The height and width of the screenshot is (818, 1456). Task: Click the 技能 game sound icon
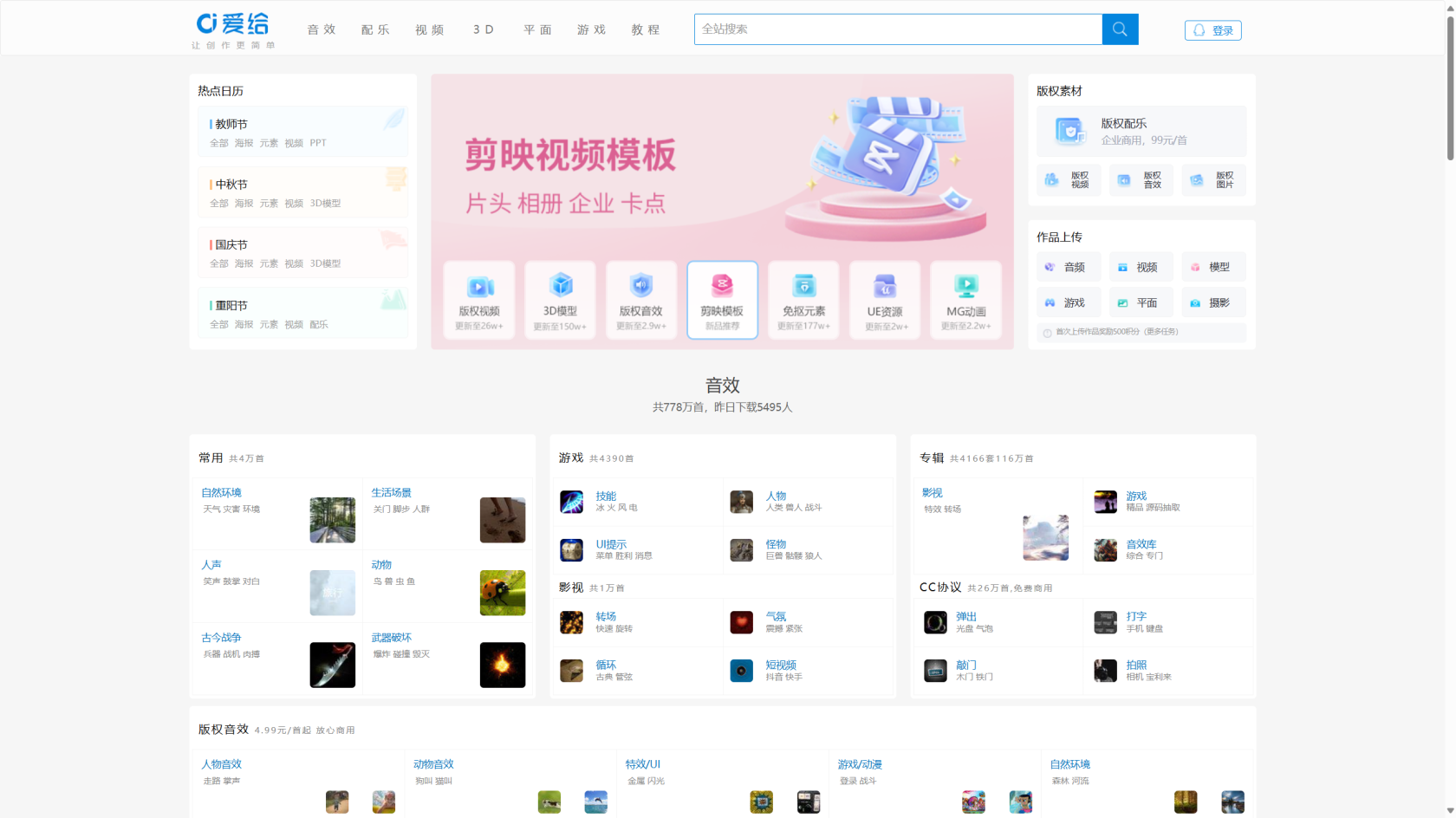coord(571,502)
